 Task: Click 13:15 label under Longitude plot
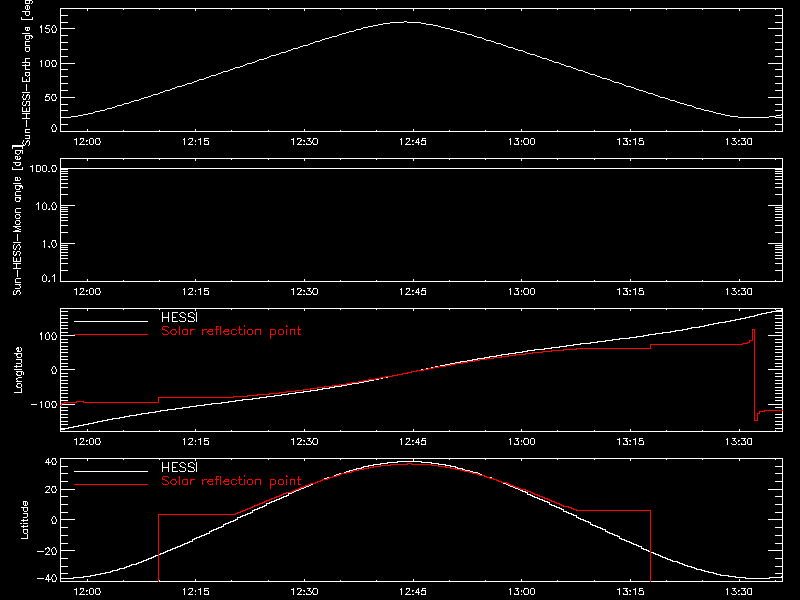point(630,441)
